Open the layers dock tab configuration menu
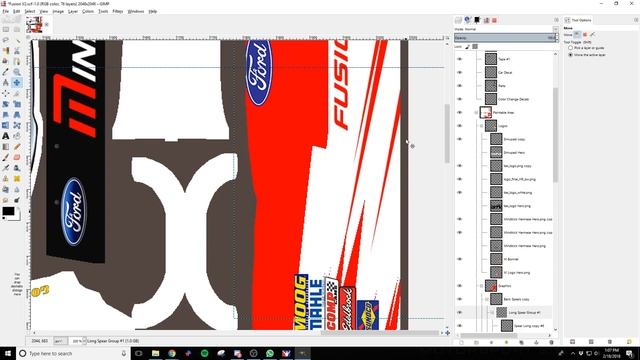Viewport: 640px width, 360px height. coord(556,20)
